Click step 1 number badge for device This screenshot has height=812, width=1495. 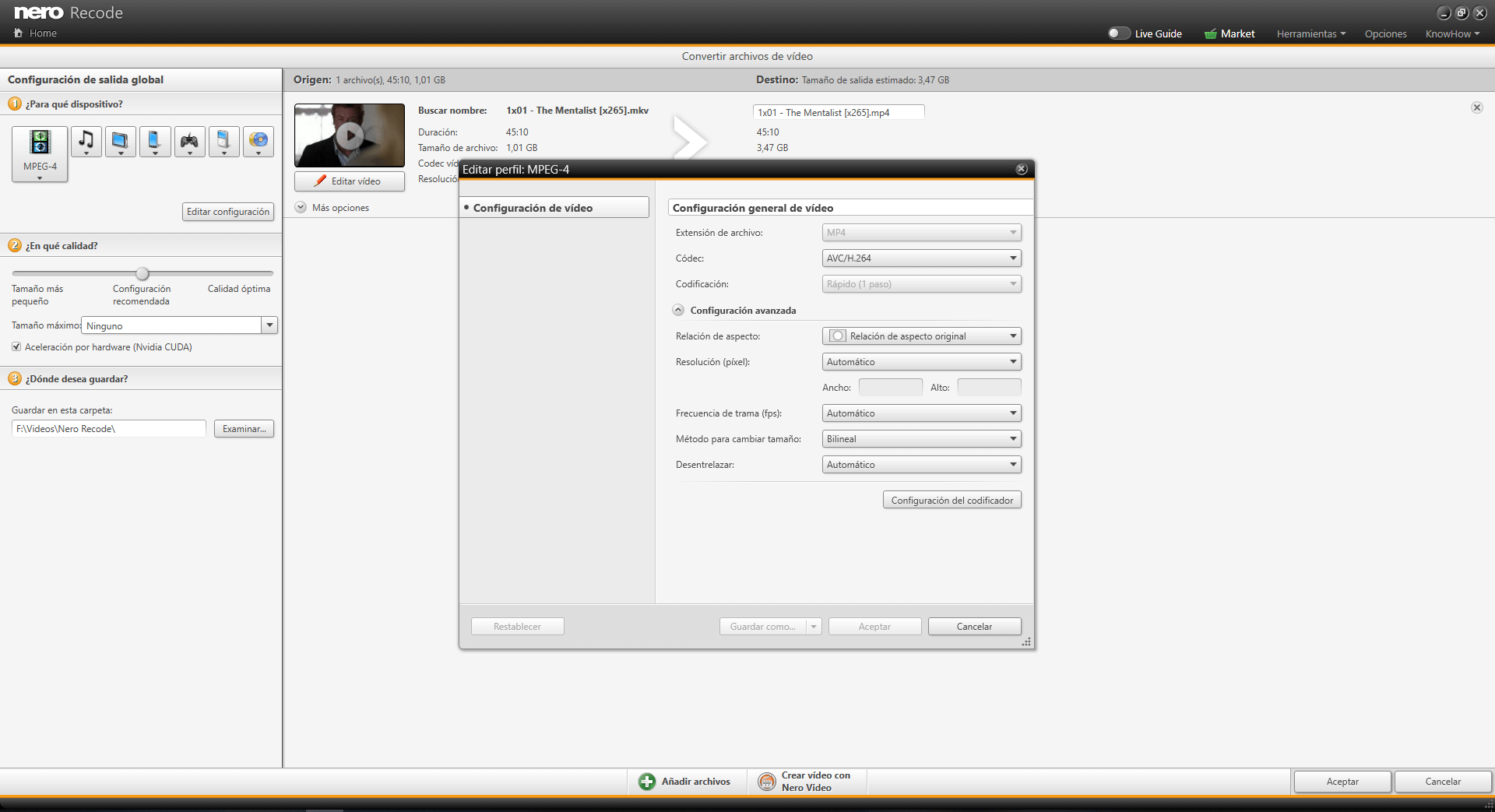15,104
